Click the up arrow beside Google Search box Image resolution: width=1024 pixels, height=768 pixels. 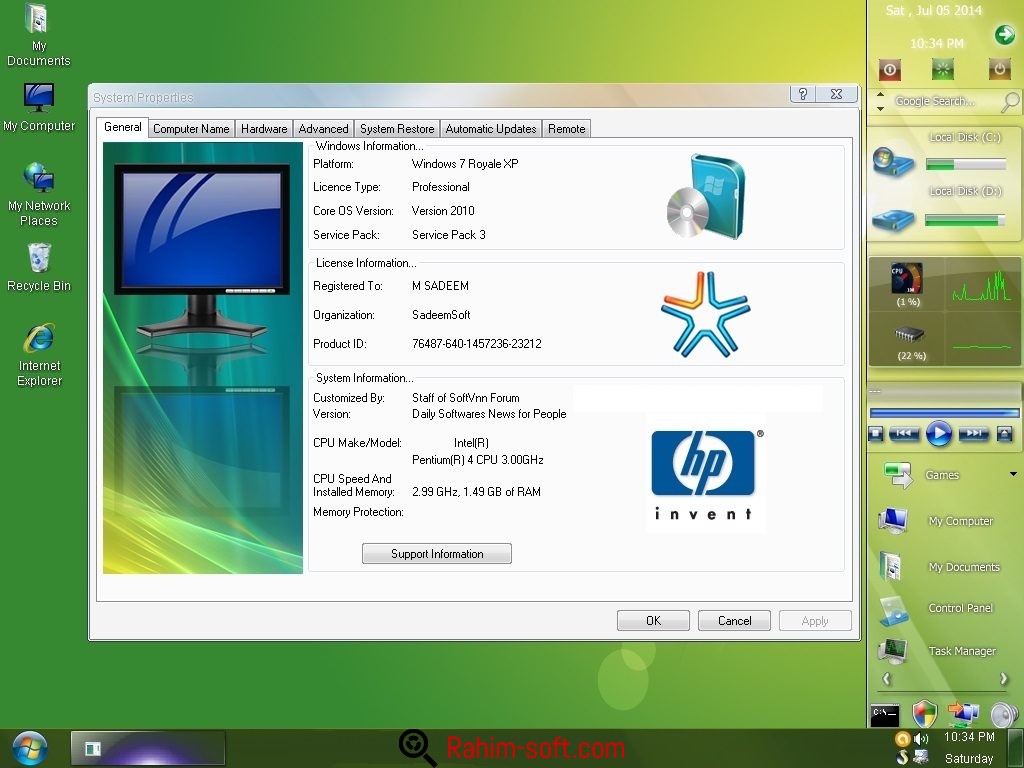click(880, 95)
